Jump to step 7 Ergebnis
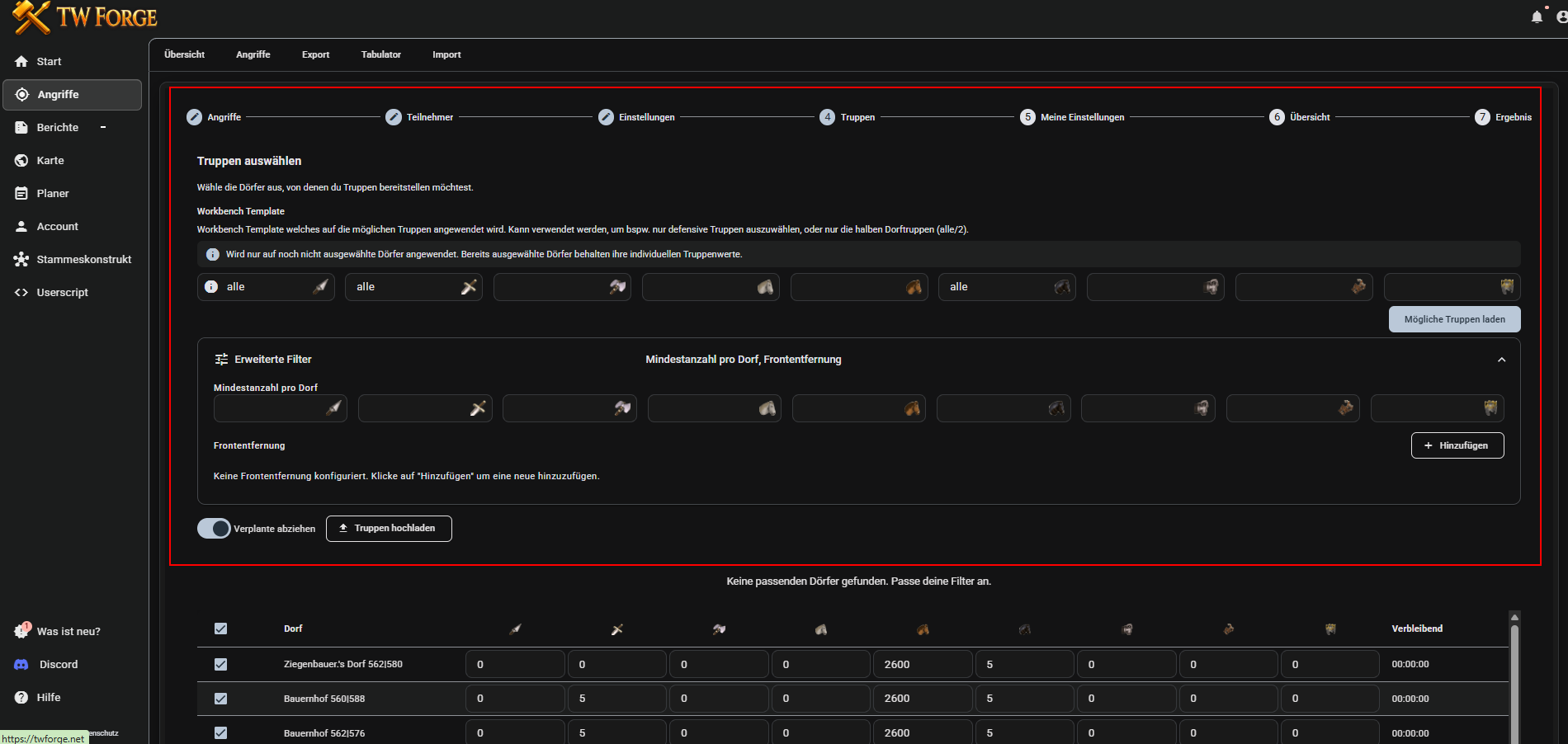 click(1504, 117)
